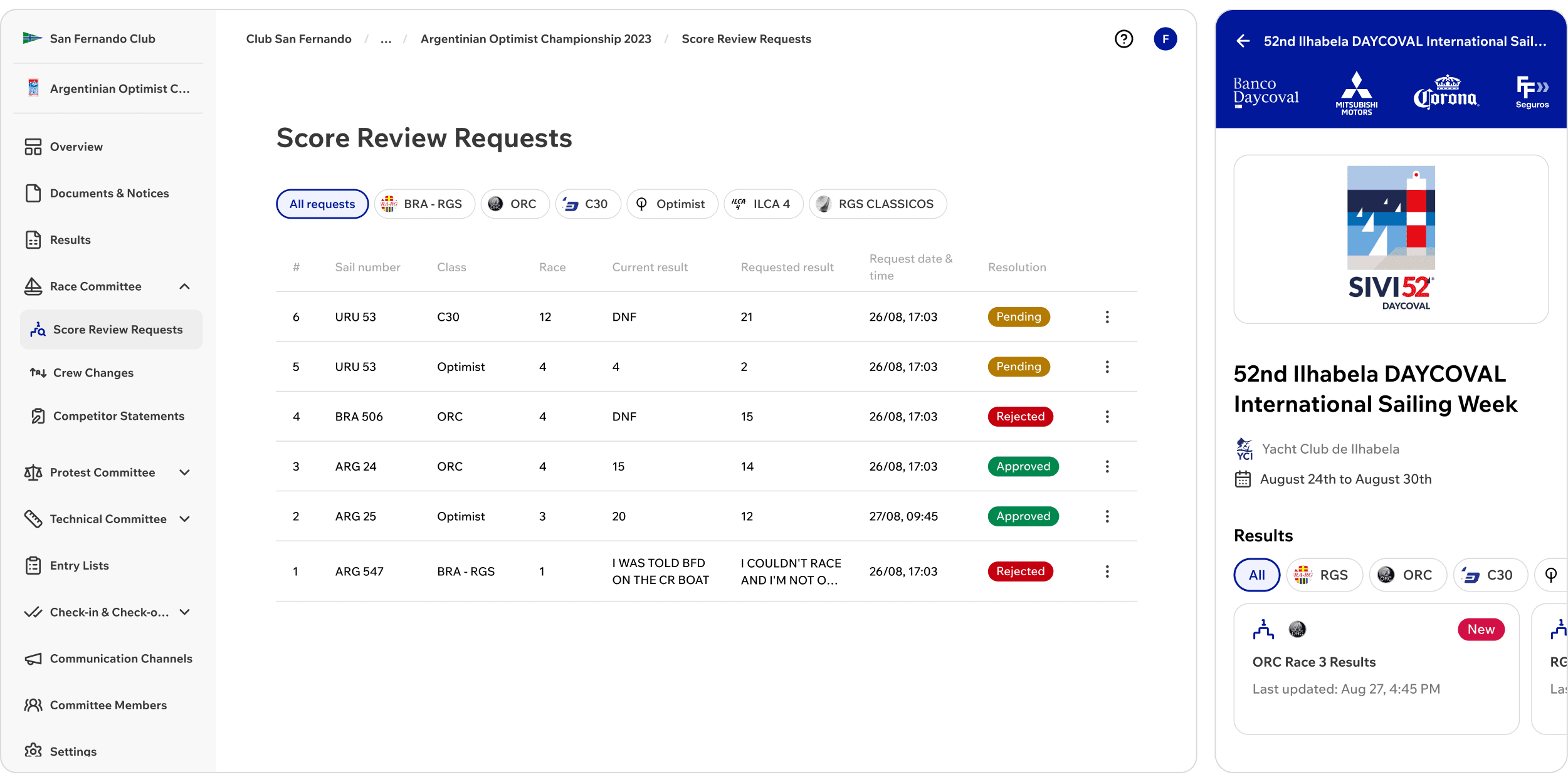Collapse the Race Committee section
Image resolution: width=1568 pixels, height=782 pixels.
[184, 286]
